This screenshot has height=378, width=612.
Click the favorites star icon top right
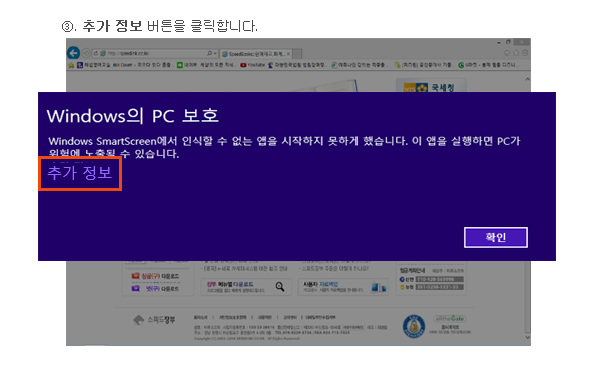516,53
